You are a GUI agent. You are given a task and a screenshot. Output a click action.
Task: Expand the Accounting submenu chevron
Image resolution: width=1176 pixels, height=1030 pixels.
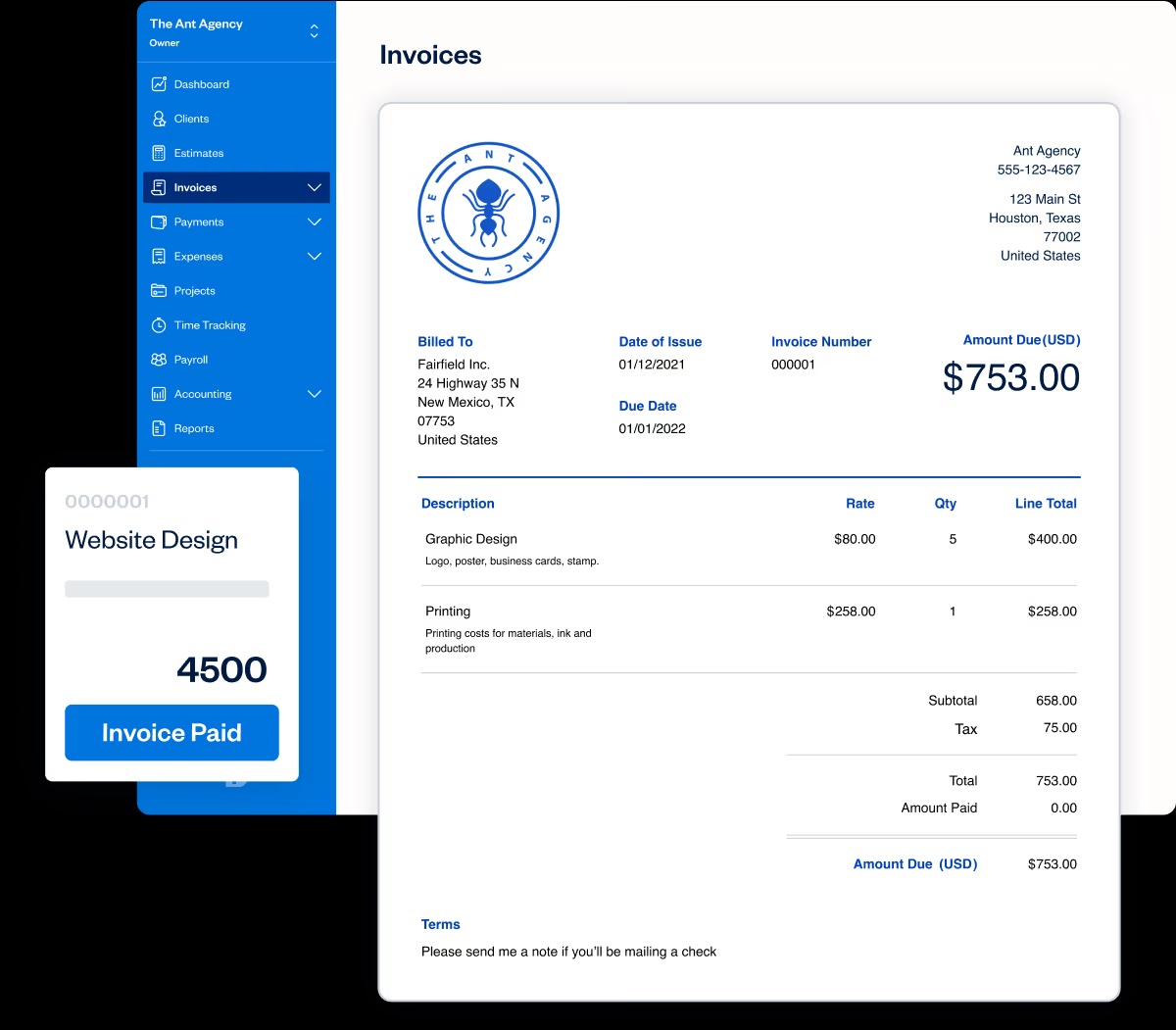click(314, 394)
